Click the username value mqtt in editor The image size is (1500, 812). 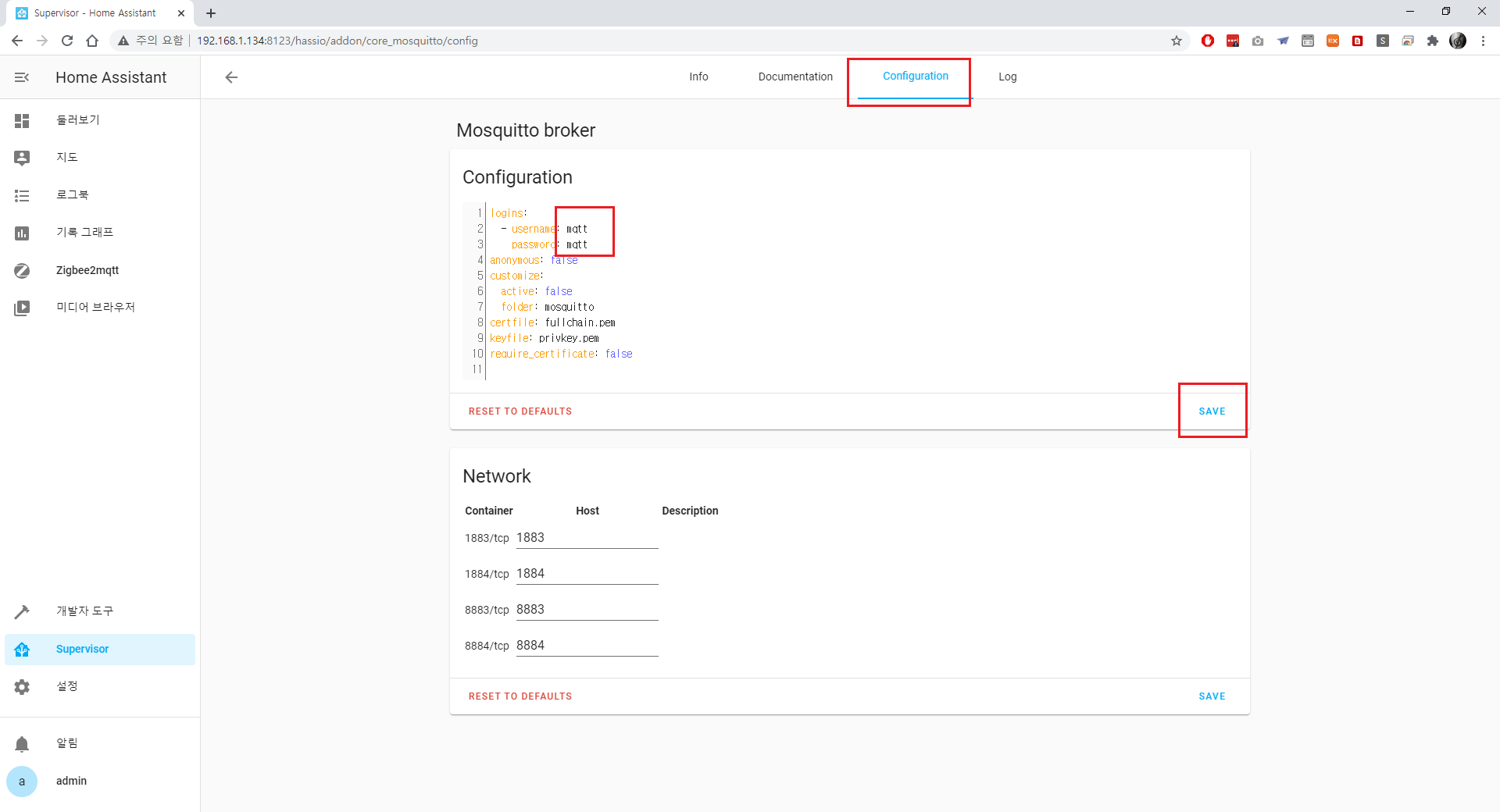pos(577,229)
